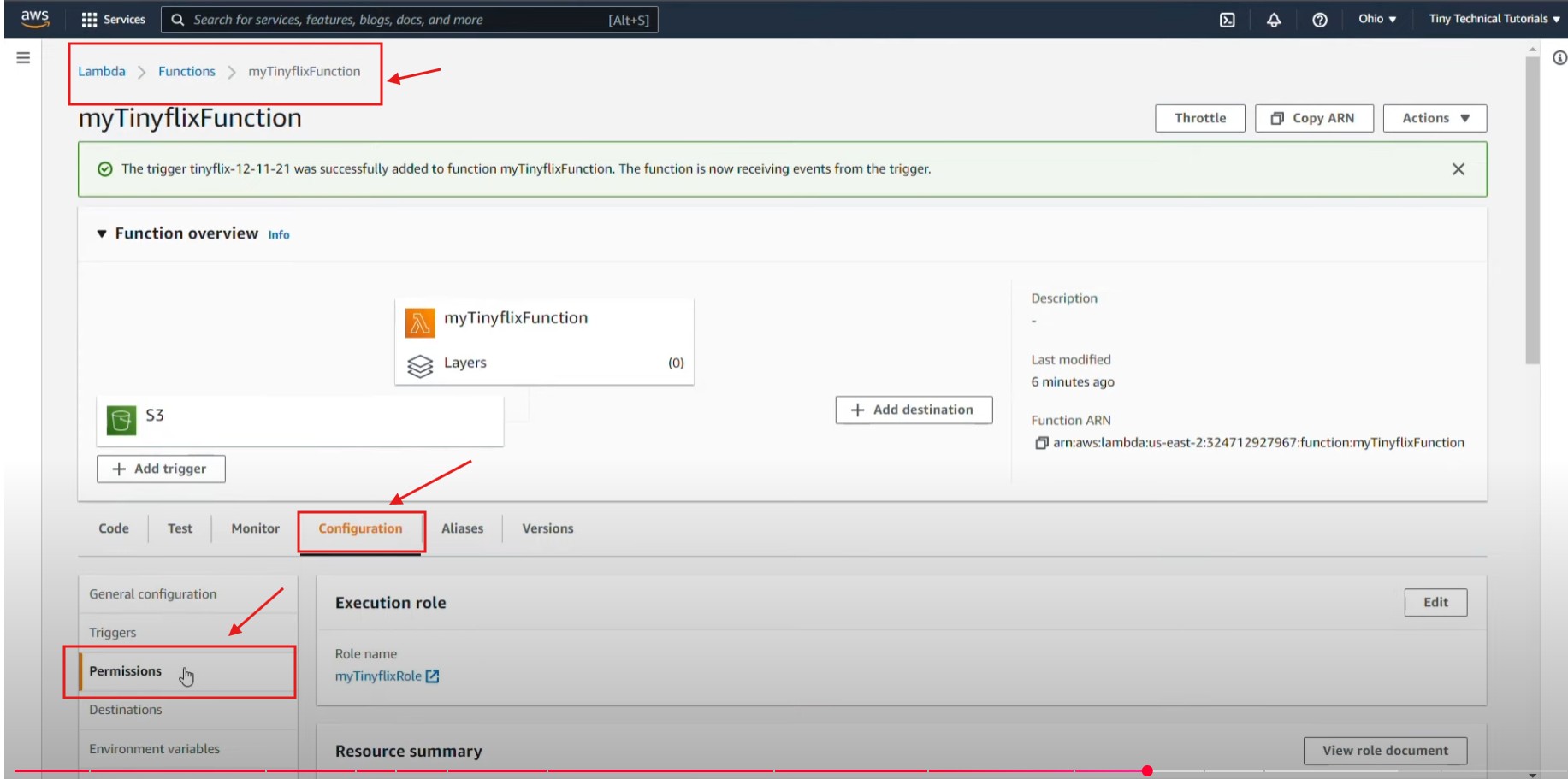Open the Actions dropdown

[x=1435, y=118]
